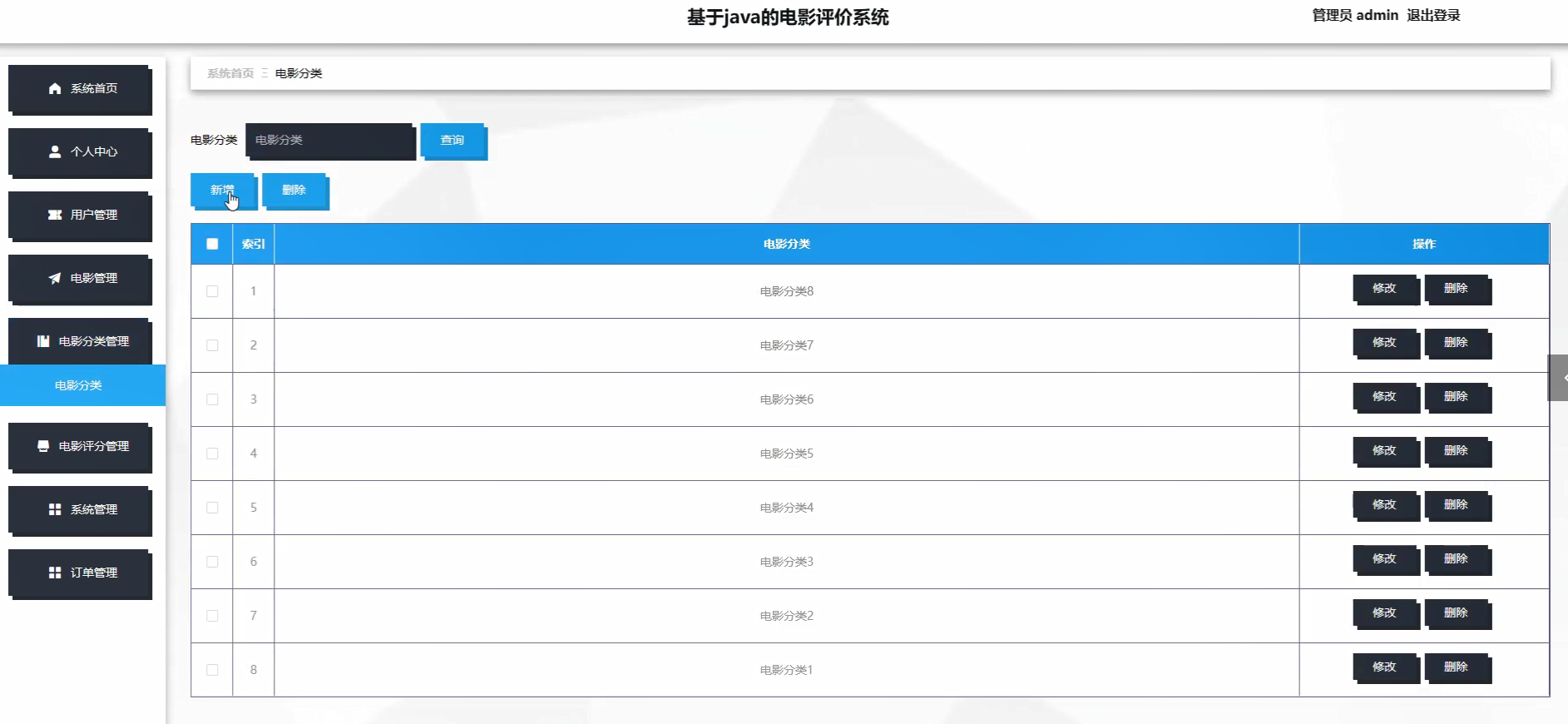
Task: Click 修改 for 电影分类8
Action: [1385, 290]
